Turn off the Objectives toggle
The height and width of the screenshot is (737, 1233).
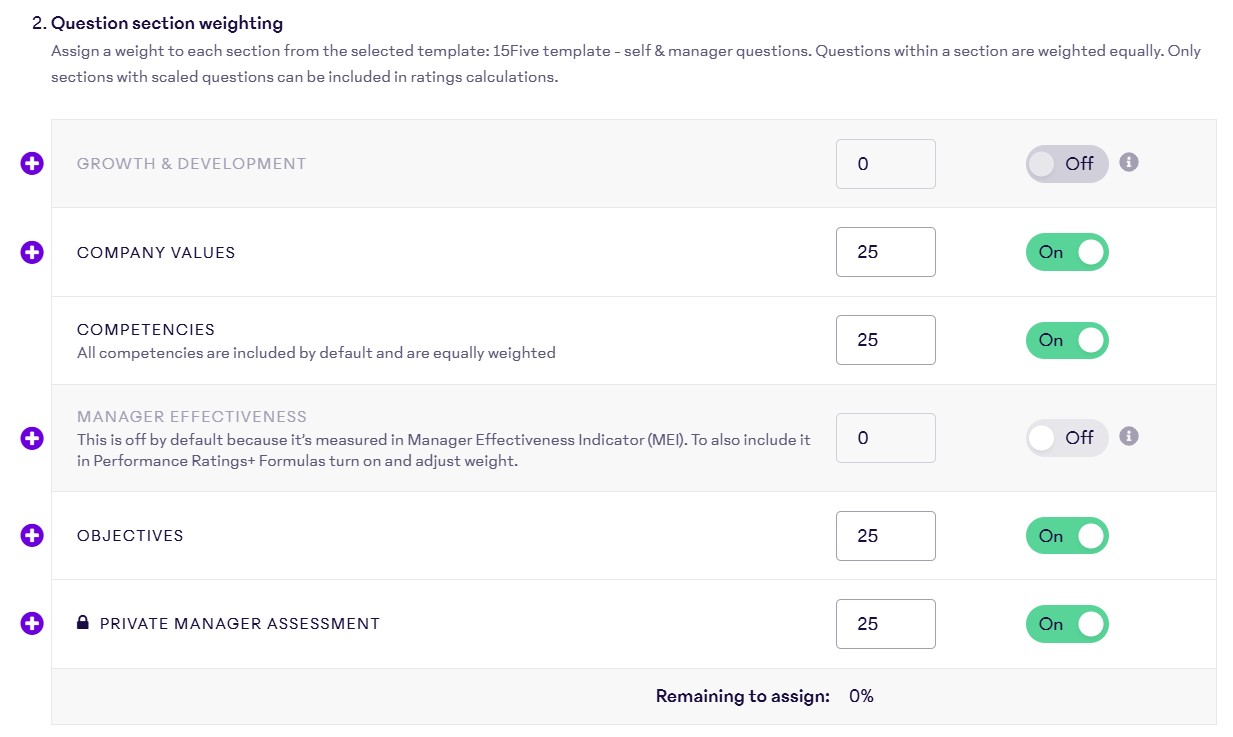(1067, 536)
